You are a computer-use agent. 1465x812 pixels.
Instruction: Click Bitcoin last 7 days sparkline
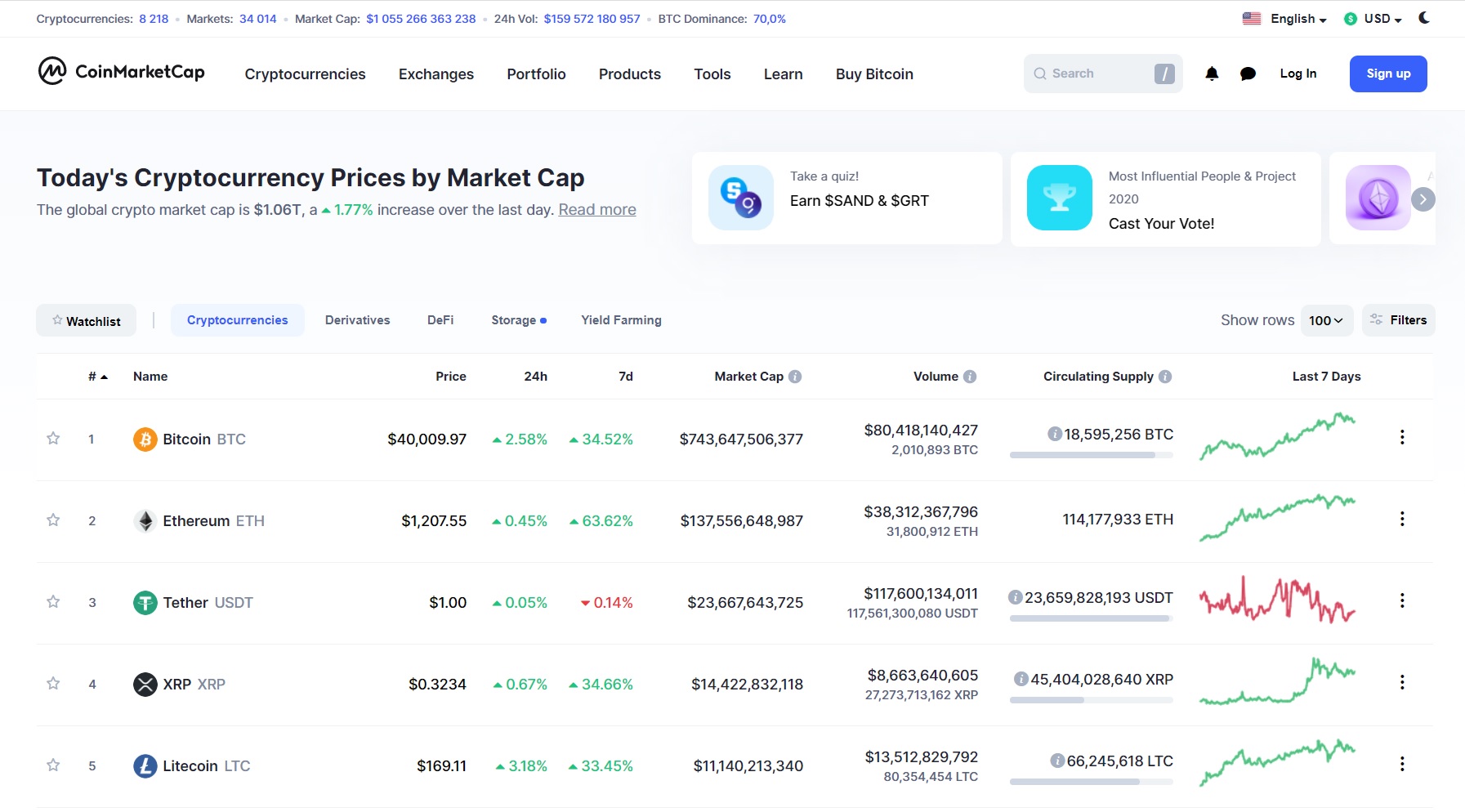click(x=1277, y=437)
